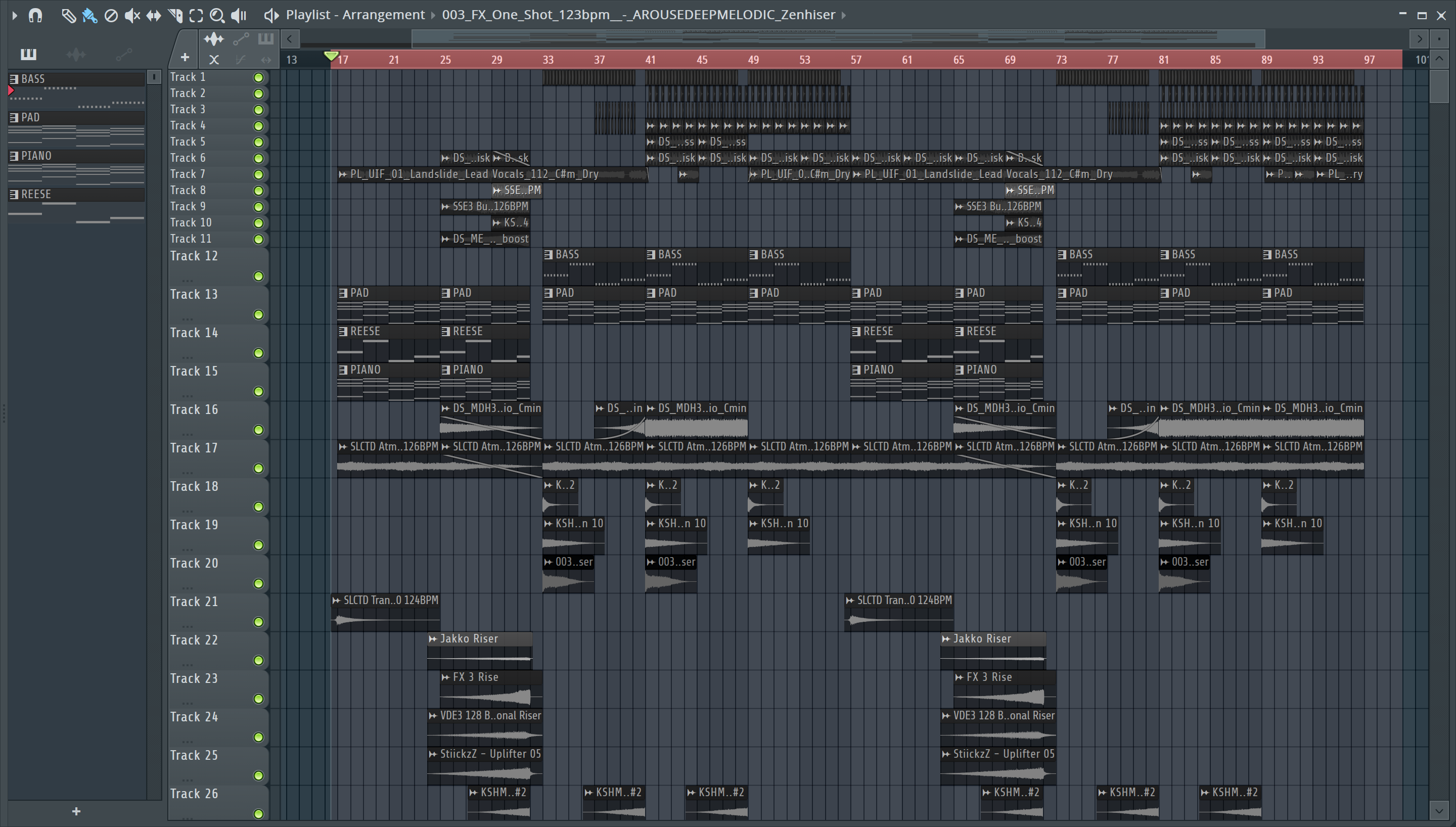Click the green playhead marker on the timeline
This screenshot has height=827, width=1456.
(x=331, y=56)
